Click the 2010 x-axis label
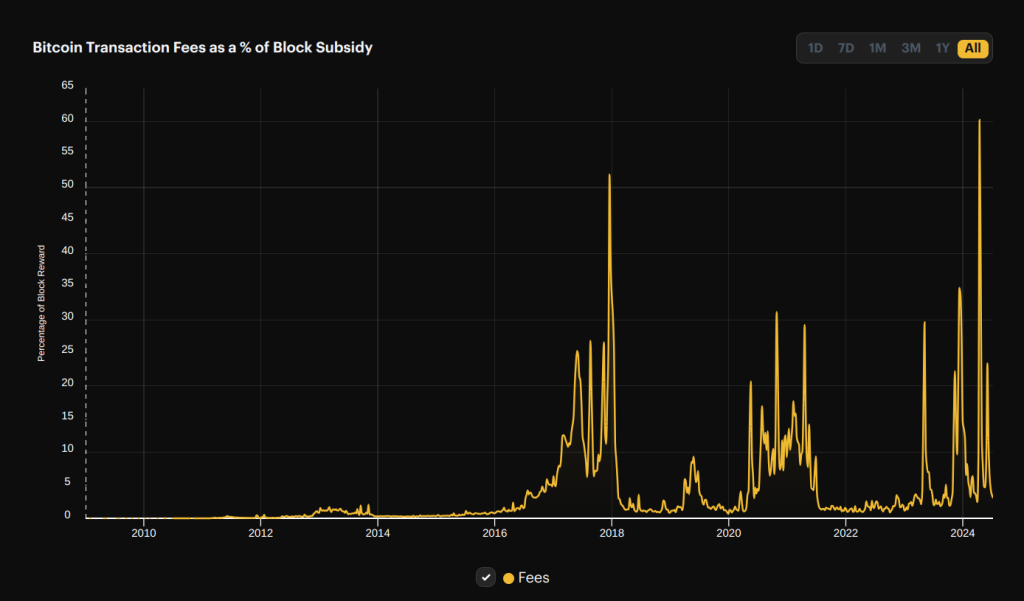This screenshot has width=1024, height=601. 144,533
